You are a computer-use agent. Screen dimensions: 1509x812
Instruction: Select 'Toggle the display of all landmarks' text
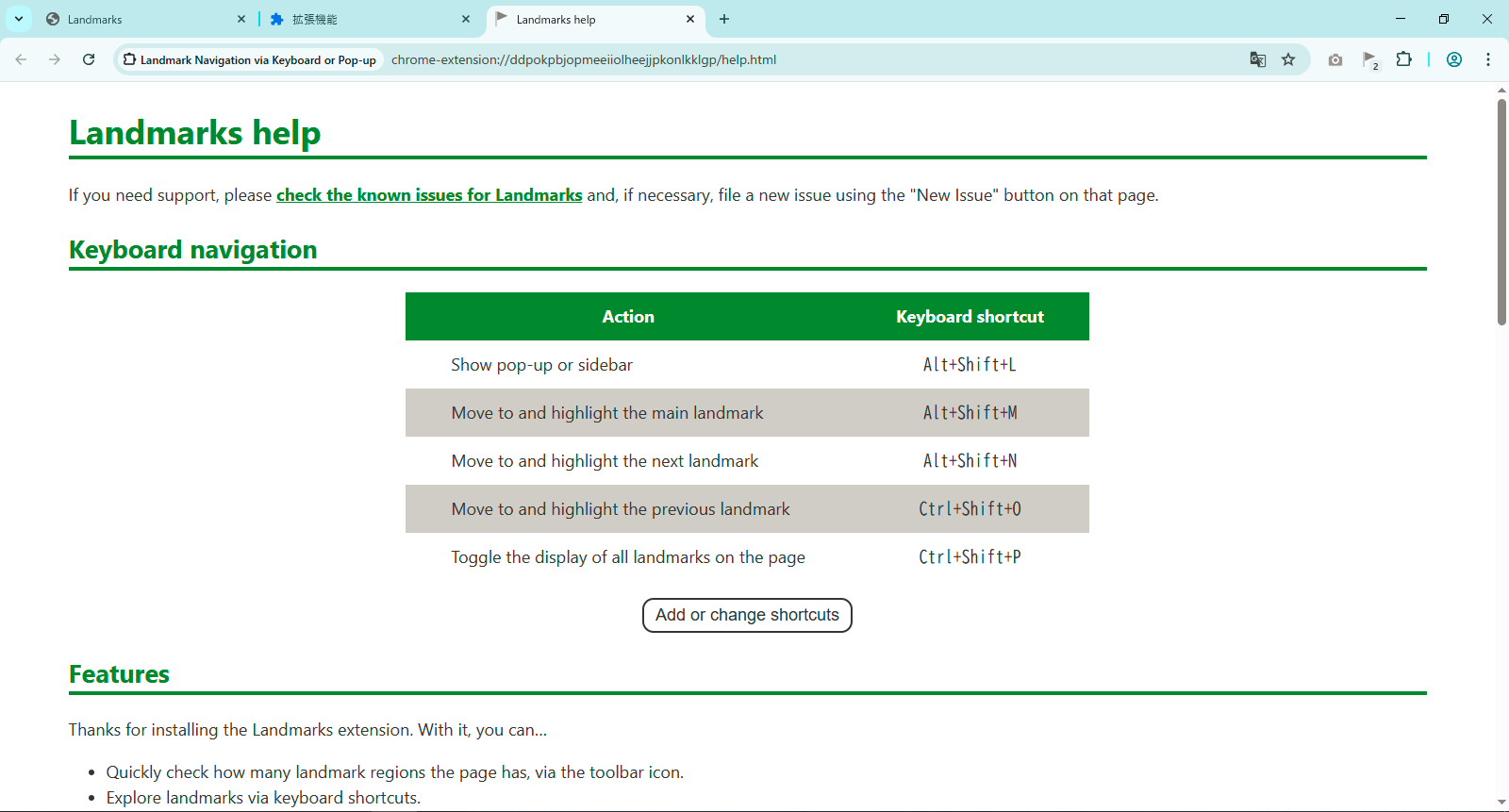coord(628,557)
